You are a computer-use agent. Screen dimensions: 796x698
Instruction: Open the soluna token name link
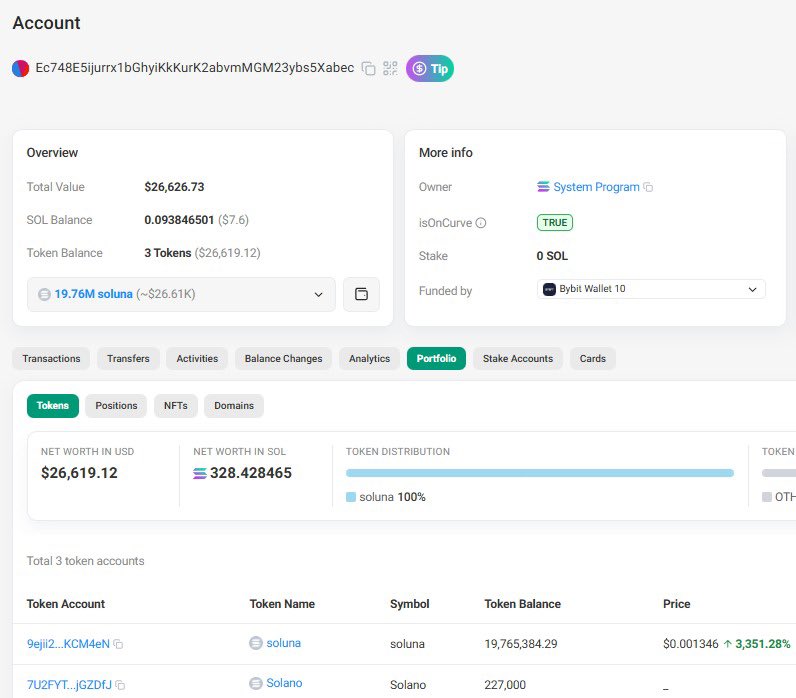point(284,643)
